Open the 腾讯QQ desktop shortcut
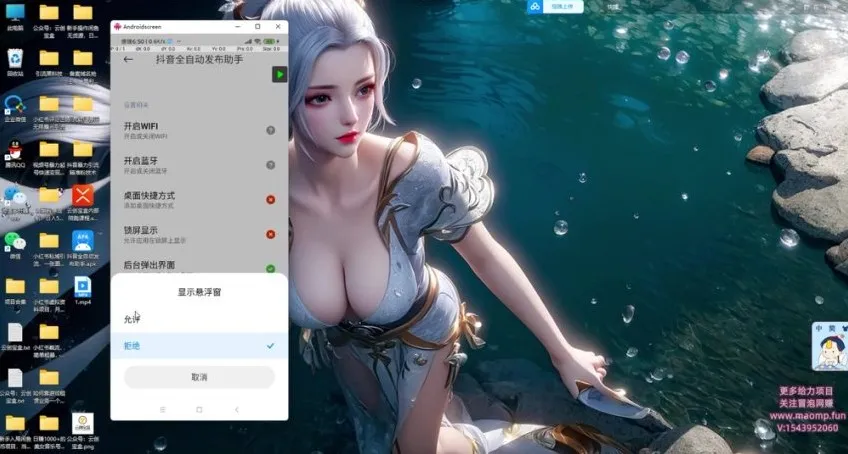This screenshot has height=454, width=848. pos(15,154)
